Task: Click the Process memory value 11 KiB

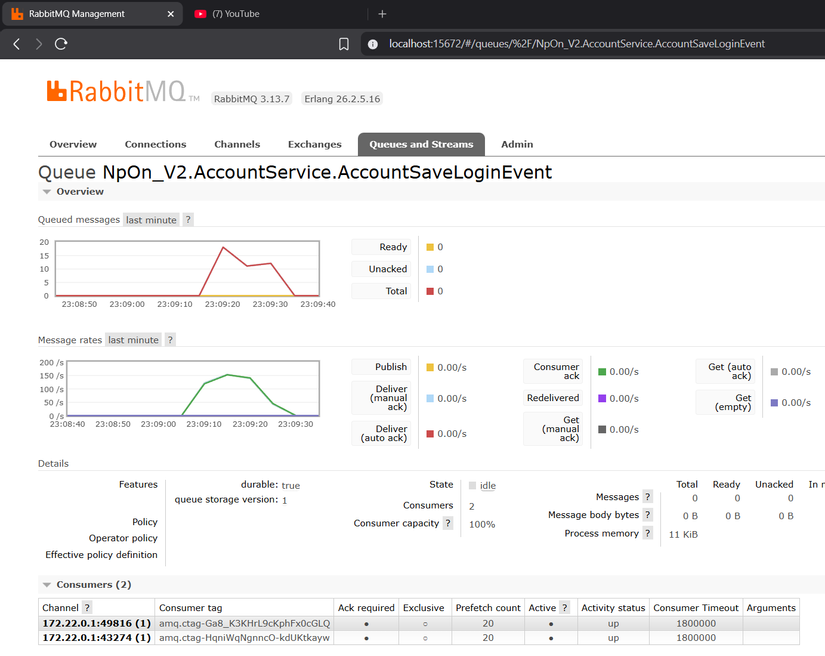Action: click(x=683, y=534)
